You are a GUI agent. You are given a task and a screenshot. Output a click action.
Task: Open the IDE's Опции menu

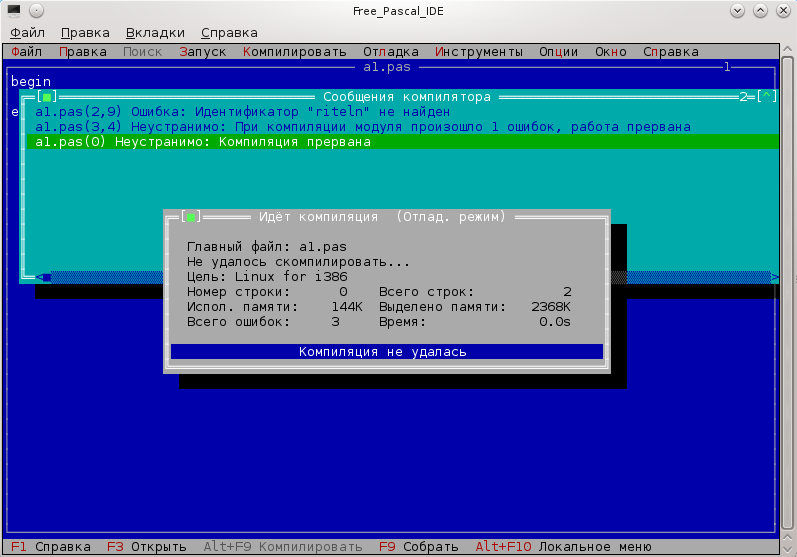coord(558,52)
